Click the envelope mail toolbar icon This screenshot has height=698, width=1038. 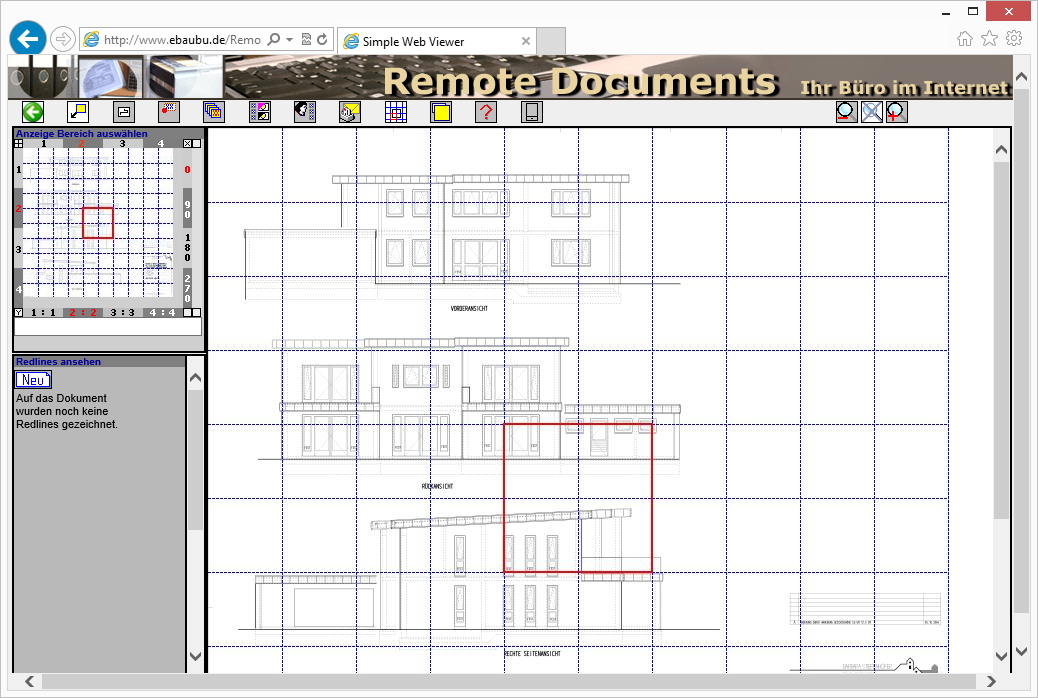[x=350, y=112]
